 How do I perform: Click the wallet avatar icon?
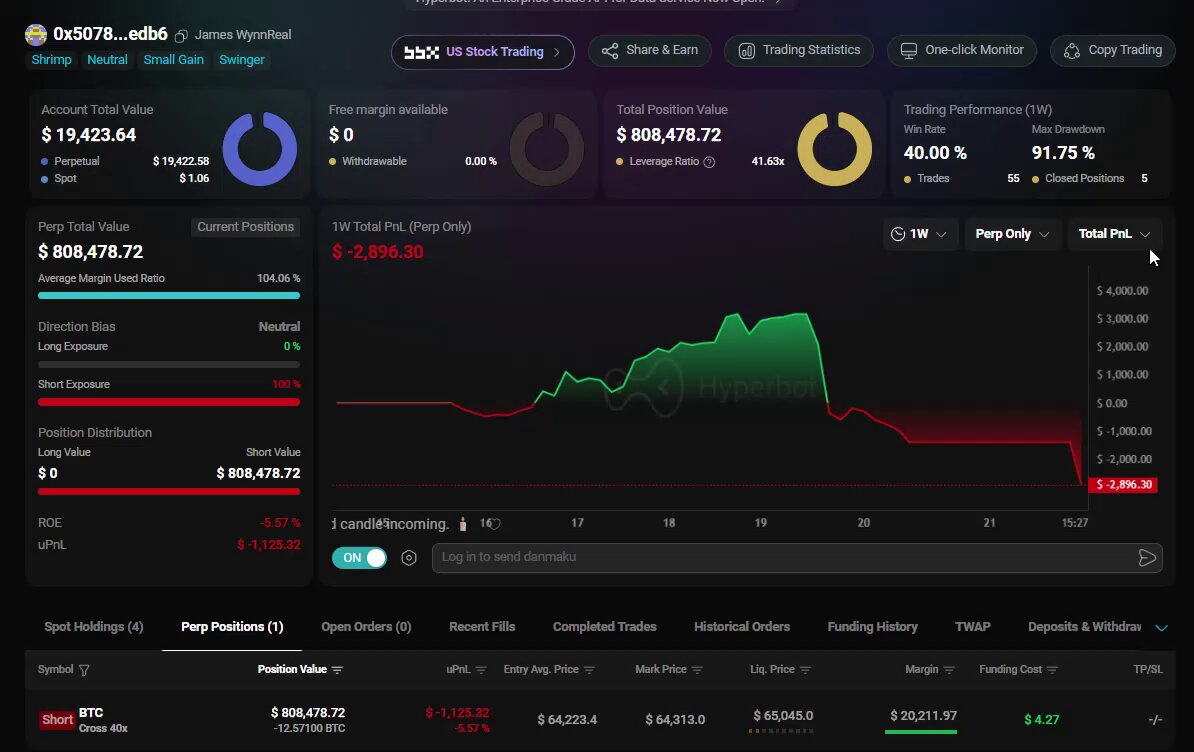tap(36, 35)
